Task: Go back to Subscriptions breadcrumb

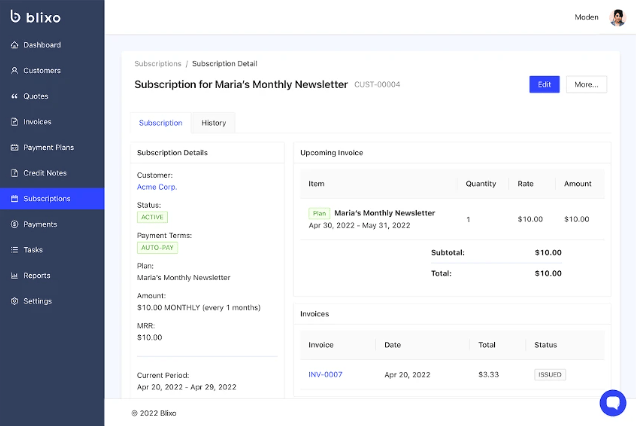Action: 158,63
